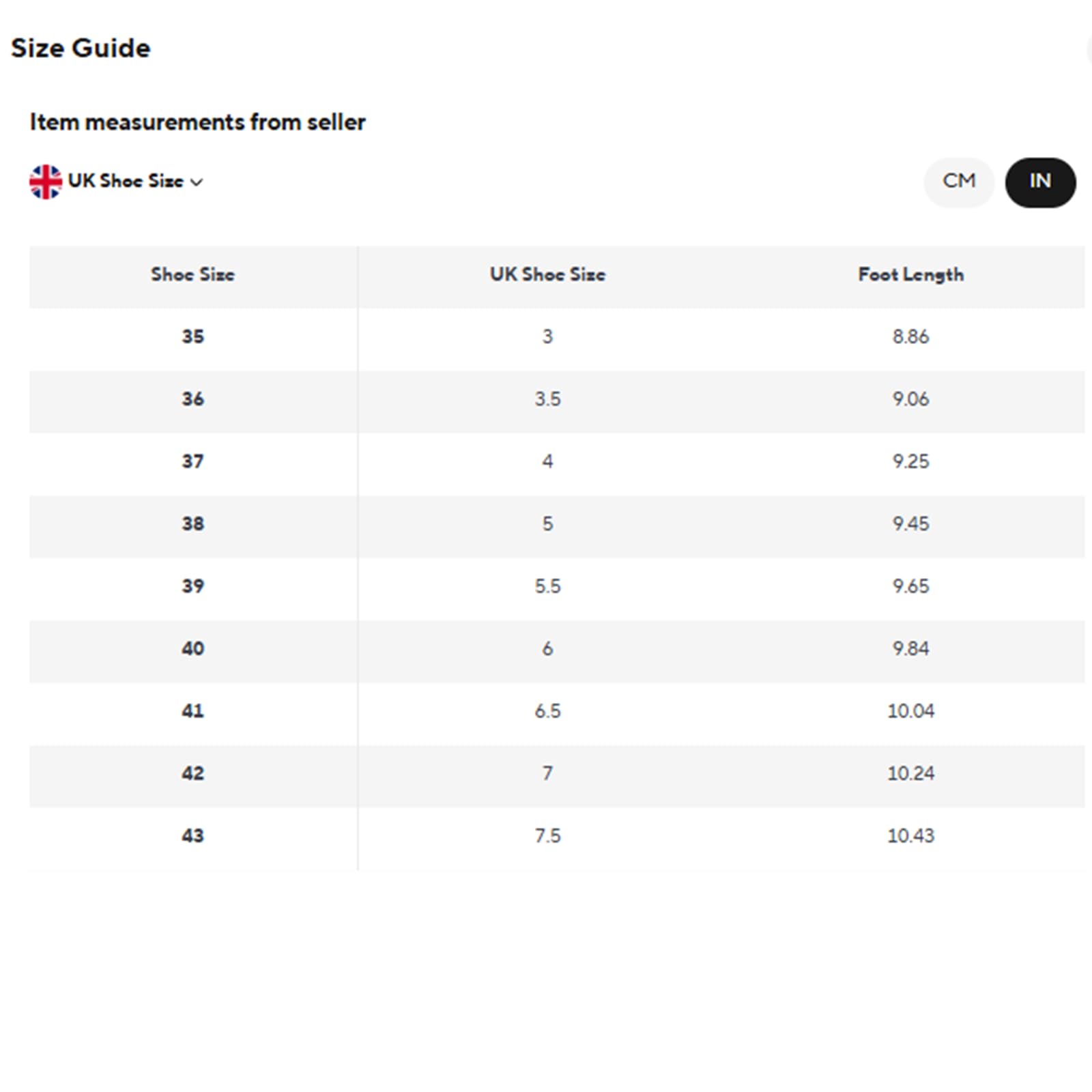Select shoe size 40 row
Viewport: 1092px width, 1092px height.
[557, 650]
